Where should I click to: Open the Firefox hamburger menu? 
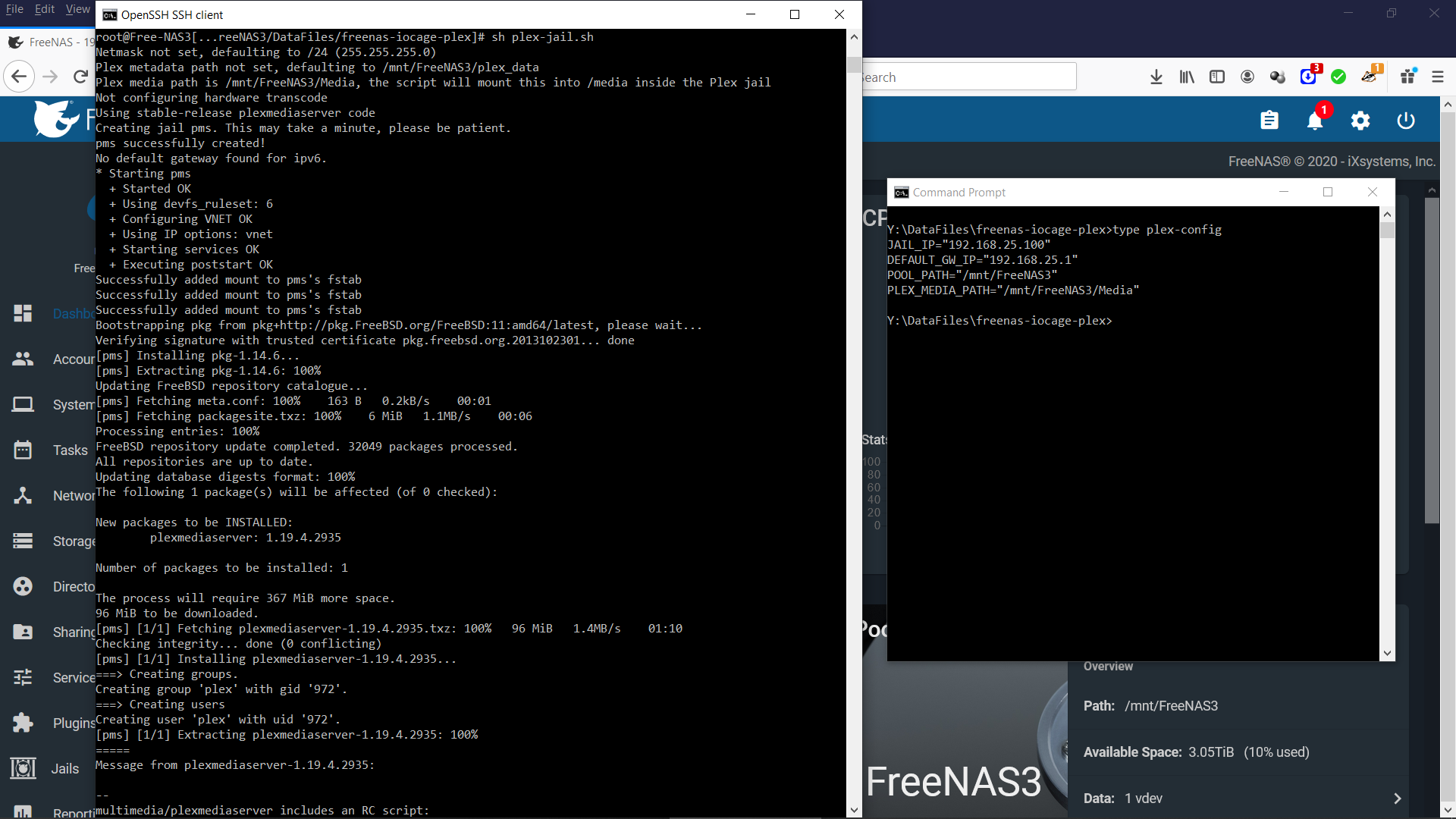[1438, 77]
